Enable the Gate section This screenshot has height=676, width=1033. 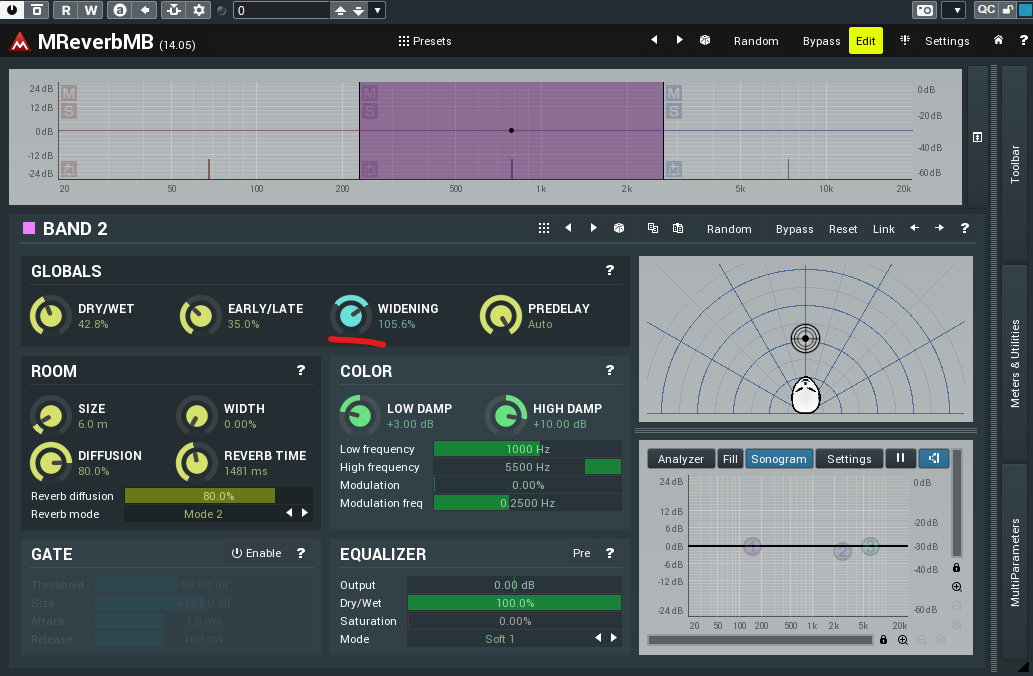coord(256,553)
